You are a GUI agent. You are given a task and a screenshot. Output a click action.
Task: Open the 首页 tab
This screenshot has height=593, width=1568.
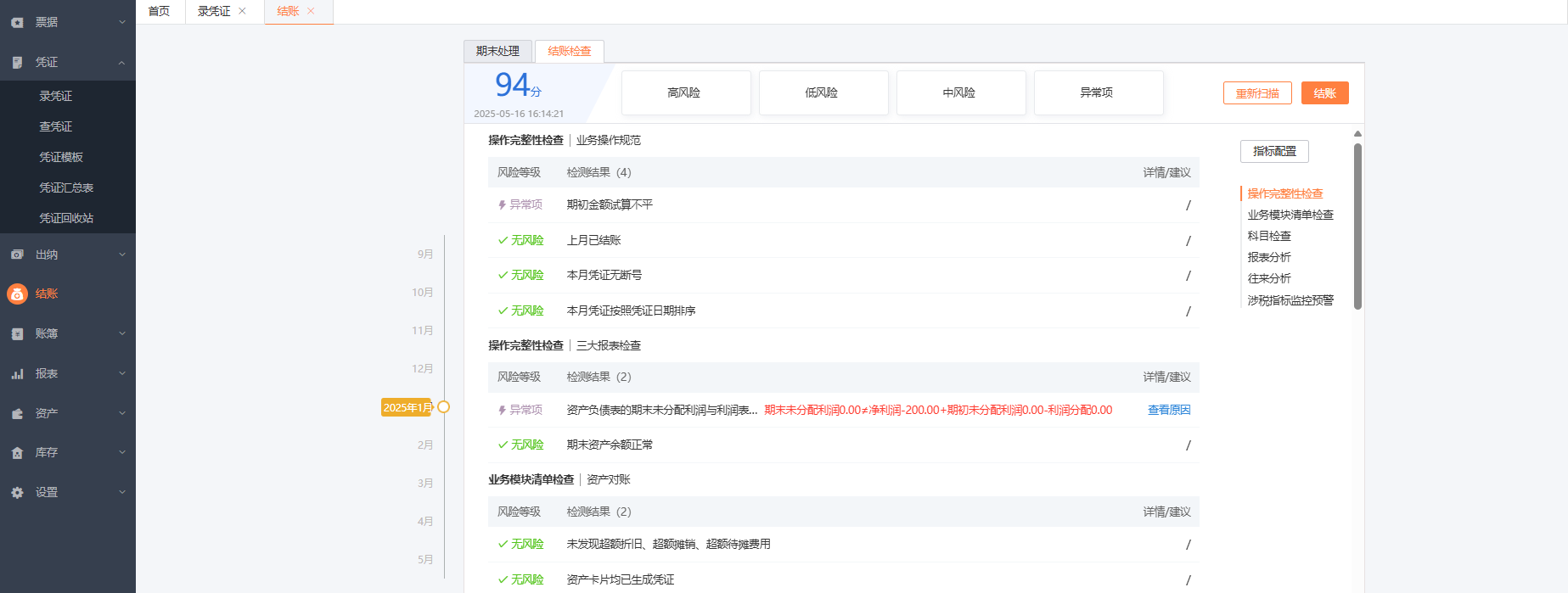click(159, 11)
